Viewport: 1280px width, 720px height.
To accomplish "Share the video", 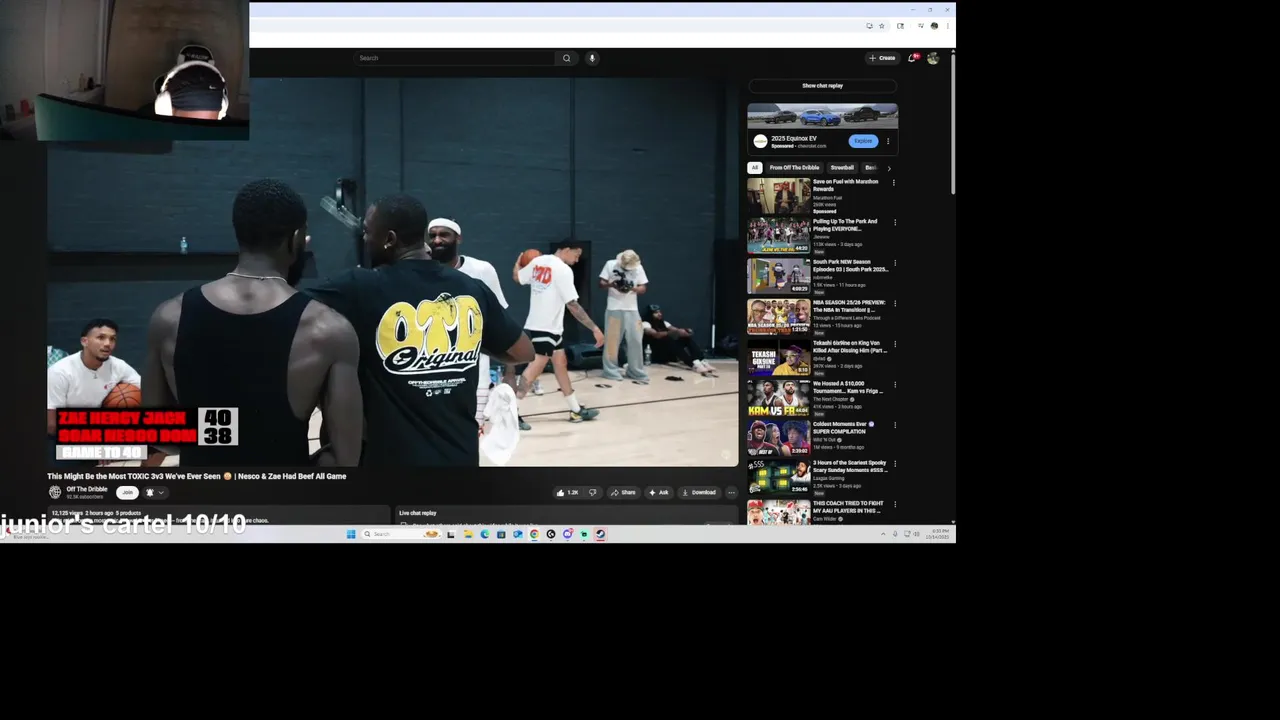I will [623, 492].
